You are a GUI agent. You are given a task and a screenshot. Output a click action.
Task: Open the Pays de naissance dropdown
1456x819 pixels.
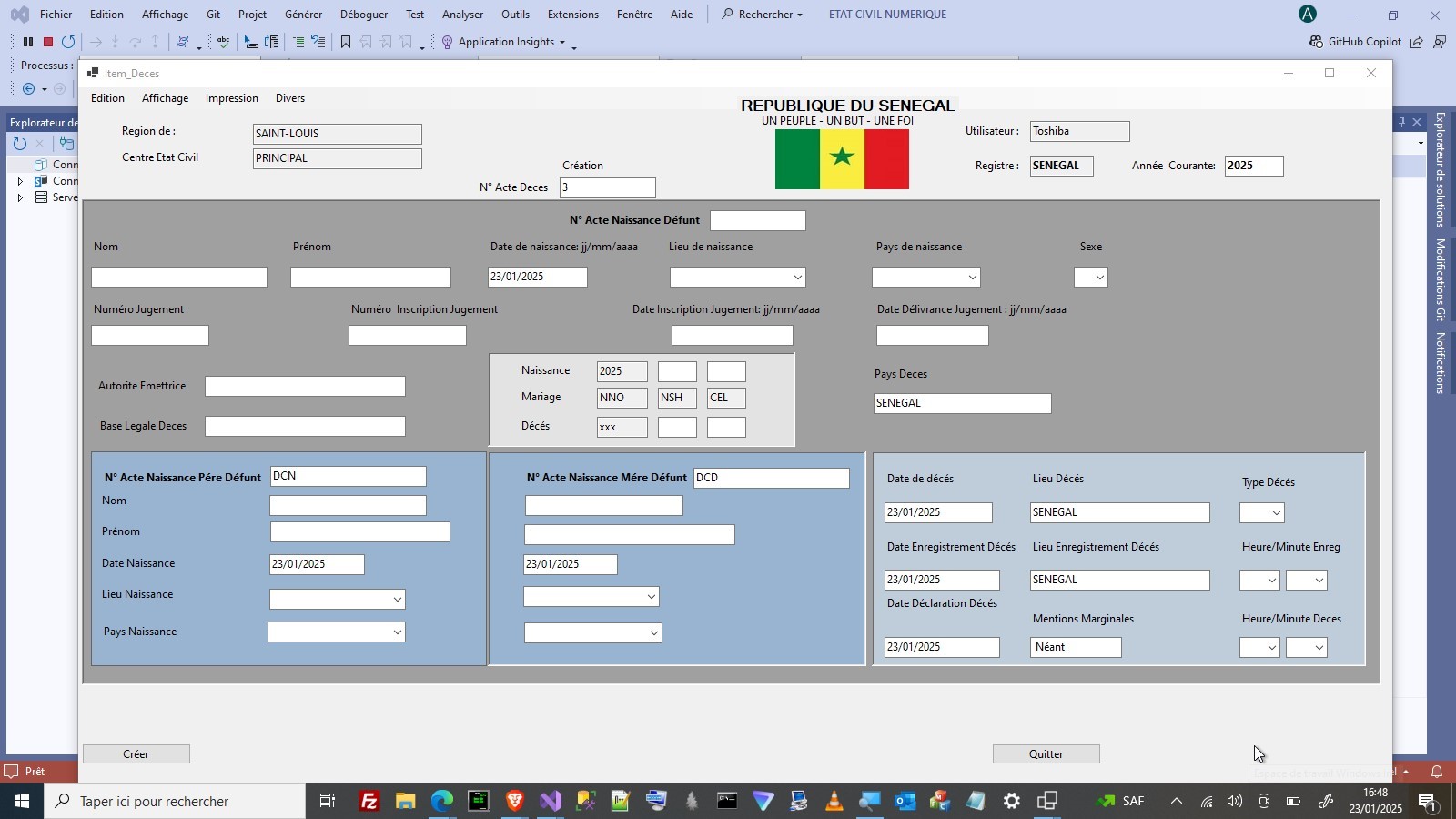point(972,278)
